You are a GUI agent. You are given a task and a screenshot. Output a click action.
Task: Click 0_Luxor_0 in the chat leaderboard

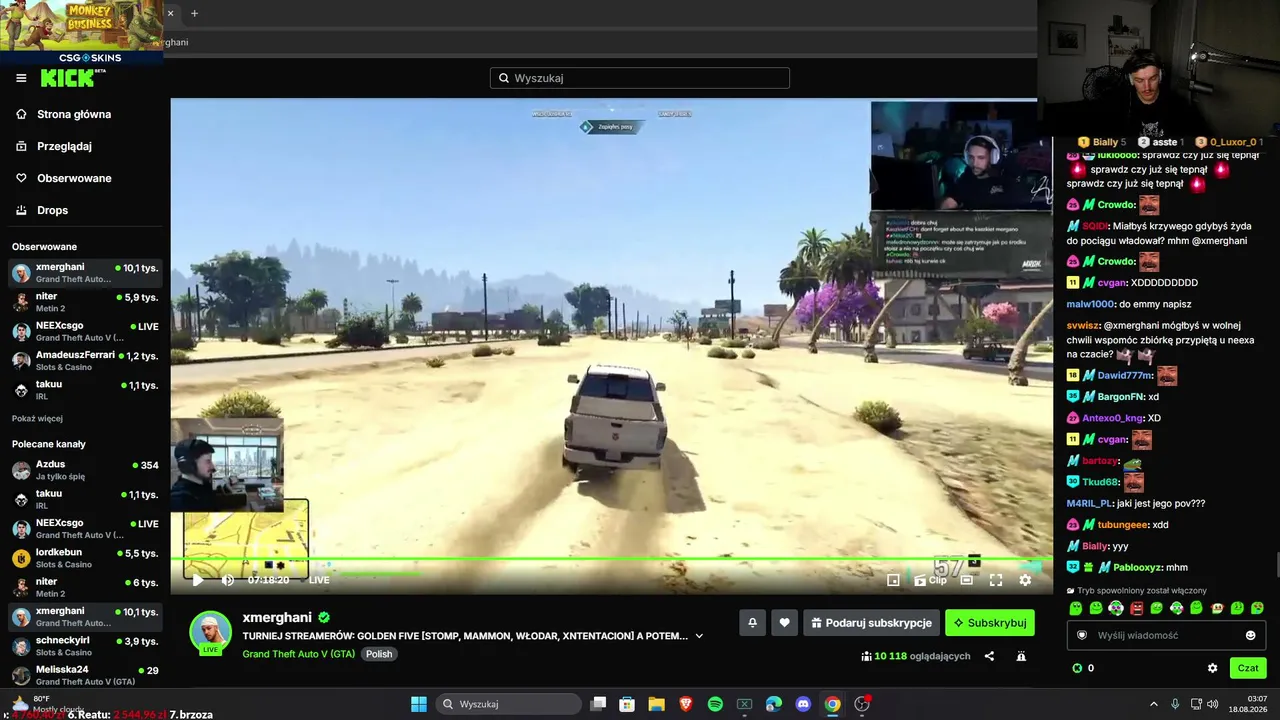(1233, 143)
